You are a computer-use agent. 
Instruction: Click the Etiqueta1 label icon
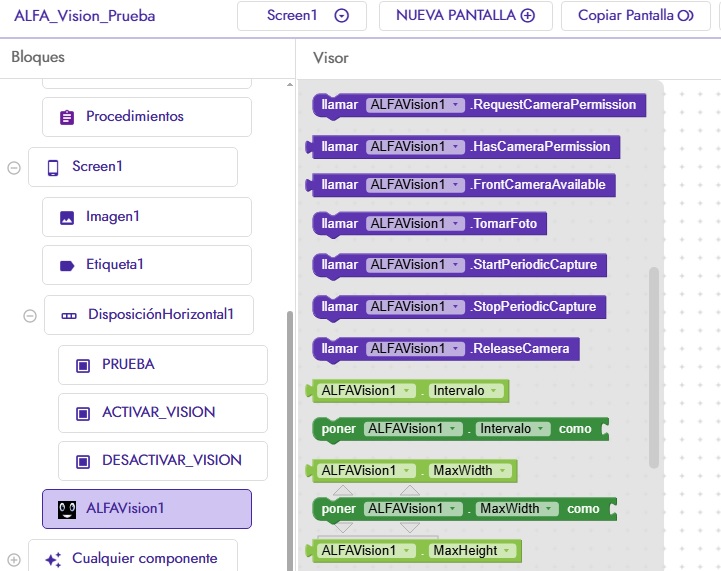coord(67,266)
